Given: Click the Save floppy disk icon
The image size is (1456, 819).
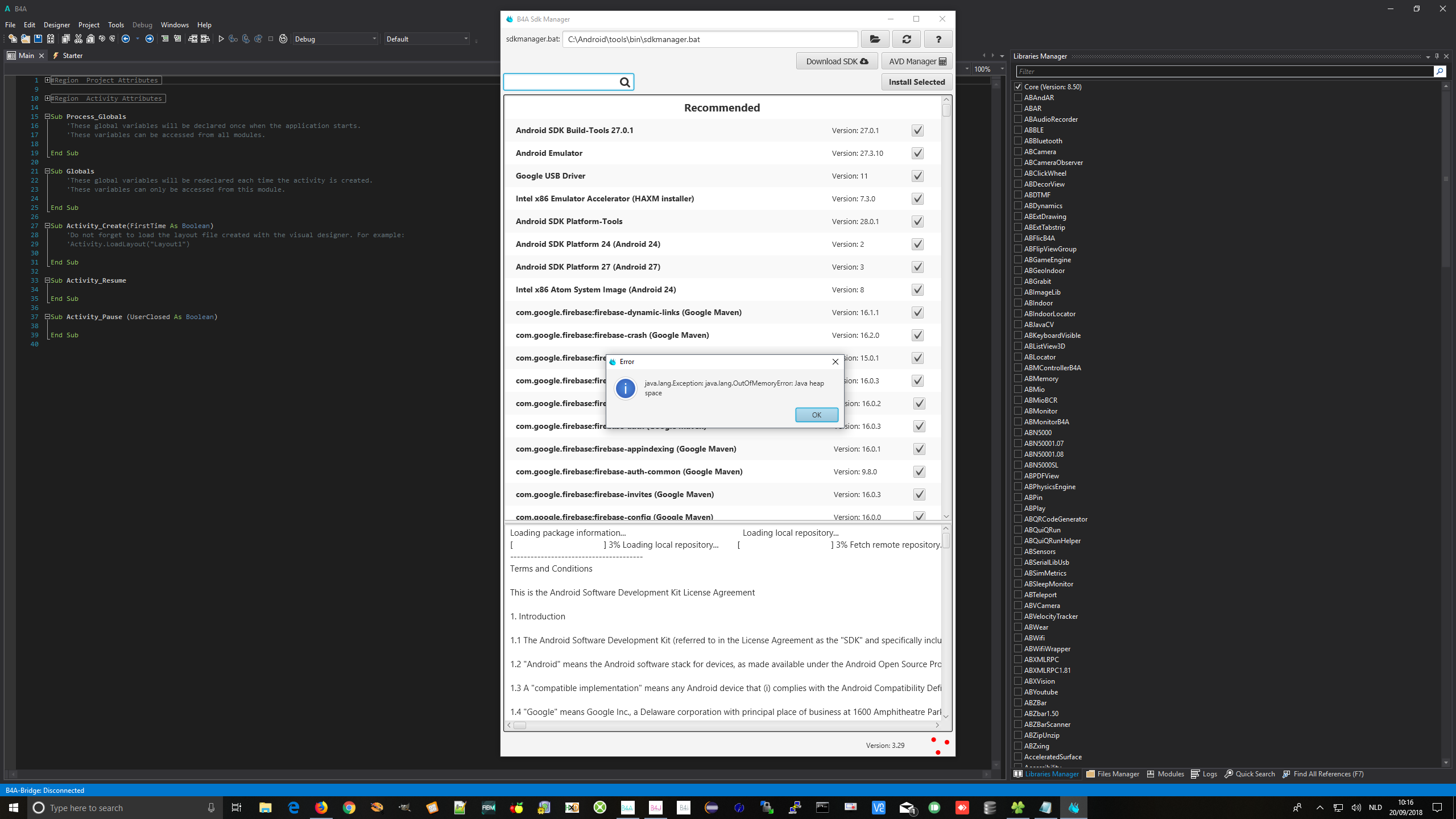Looking at the screenshot, I should (x=38, y=39).
